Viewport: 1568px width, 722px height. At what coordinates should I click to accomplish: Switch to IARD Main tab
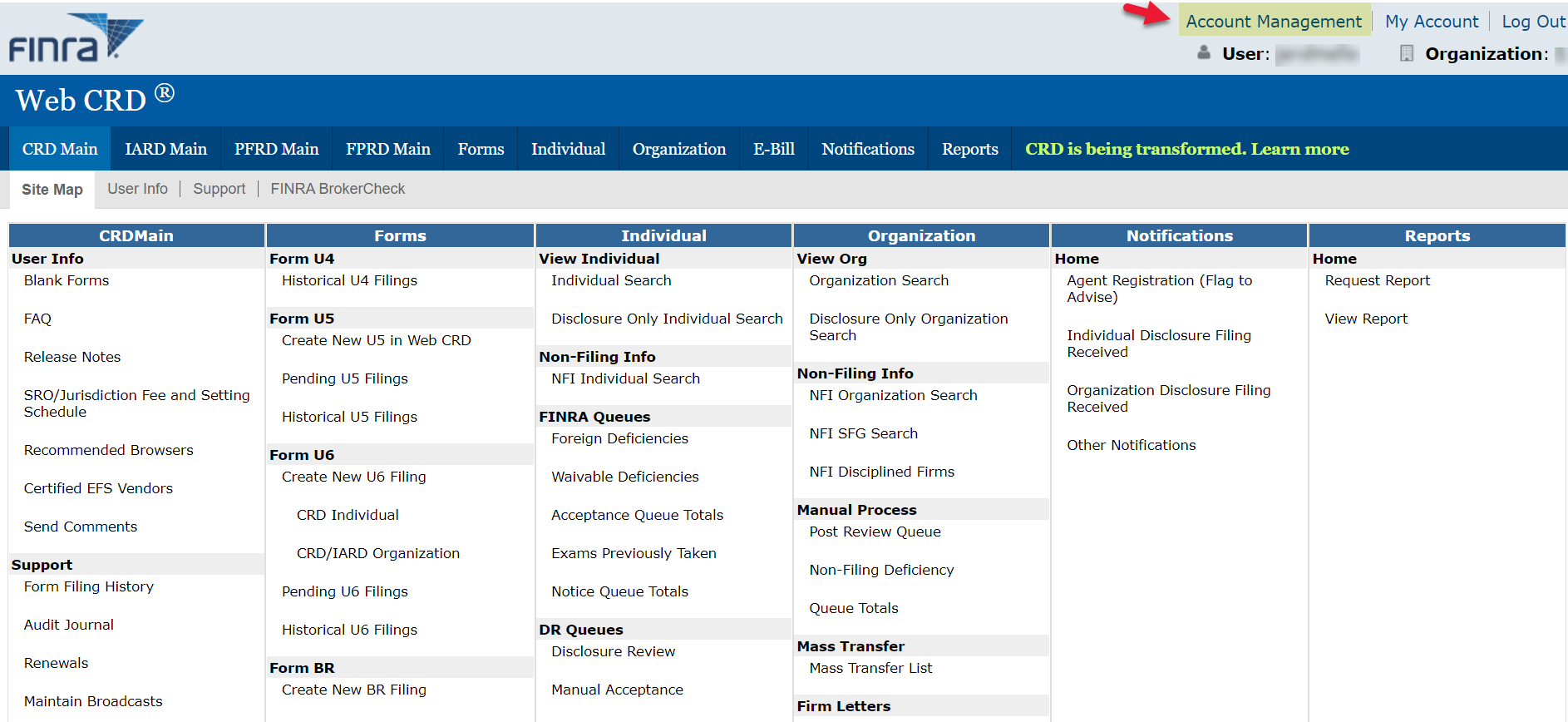[x=165, y=149]
